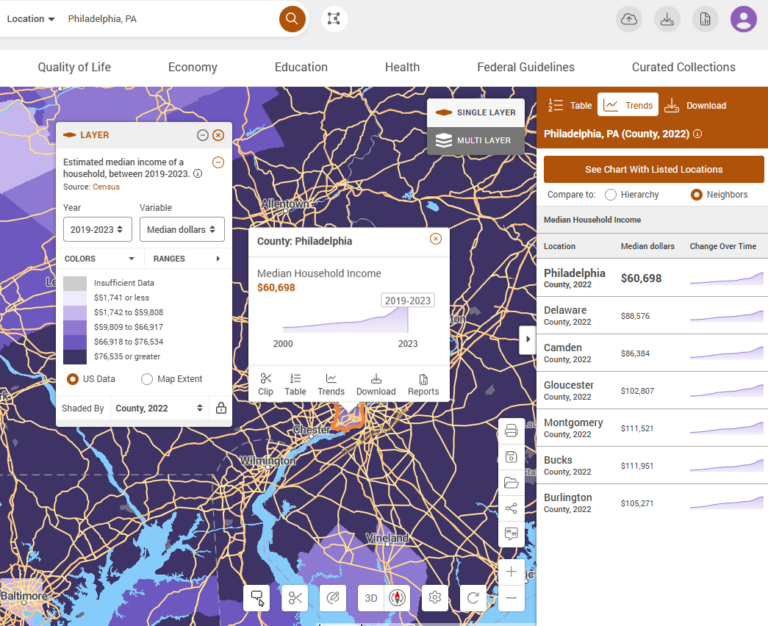
Task: Click the orange search magnifier button
Action: [292, 18]
